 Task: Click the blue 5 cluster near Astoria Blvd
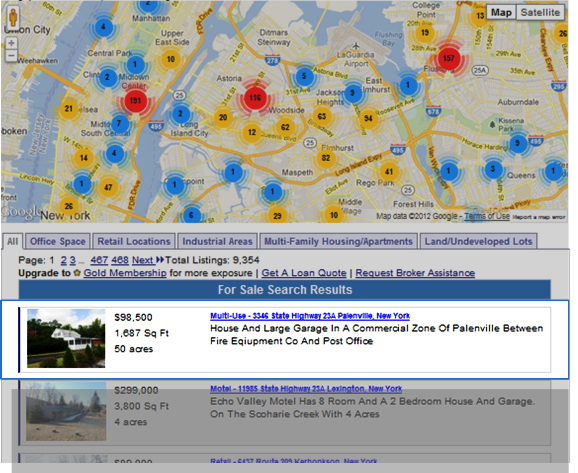click(x=304, y=76)
